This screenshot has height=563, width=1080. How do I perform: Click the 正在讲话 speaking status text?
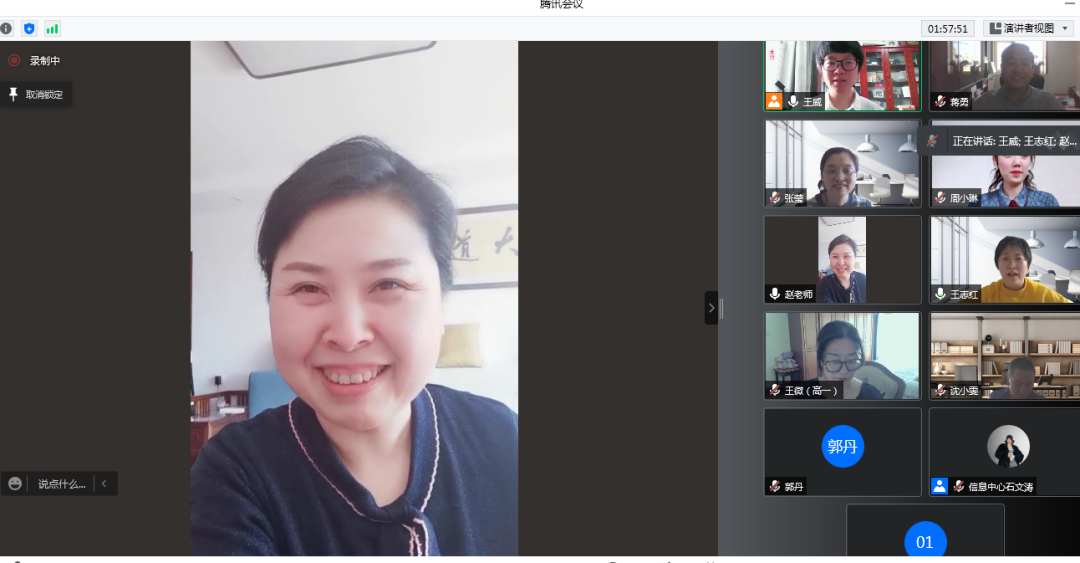[x=1014, y=141]
